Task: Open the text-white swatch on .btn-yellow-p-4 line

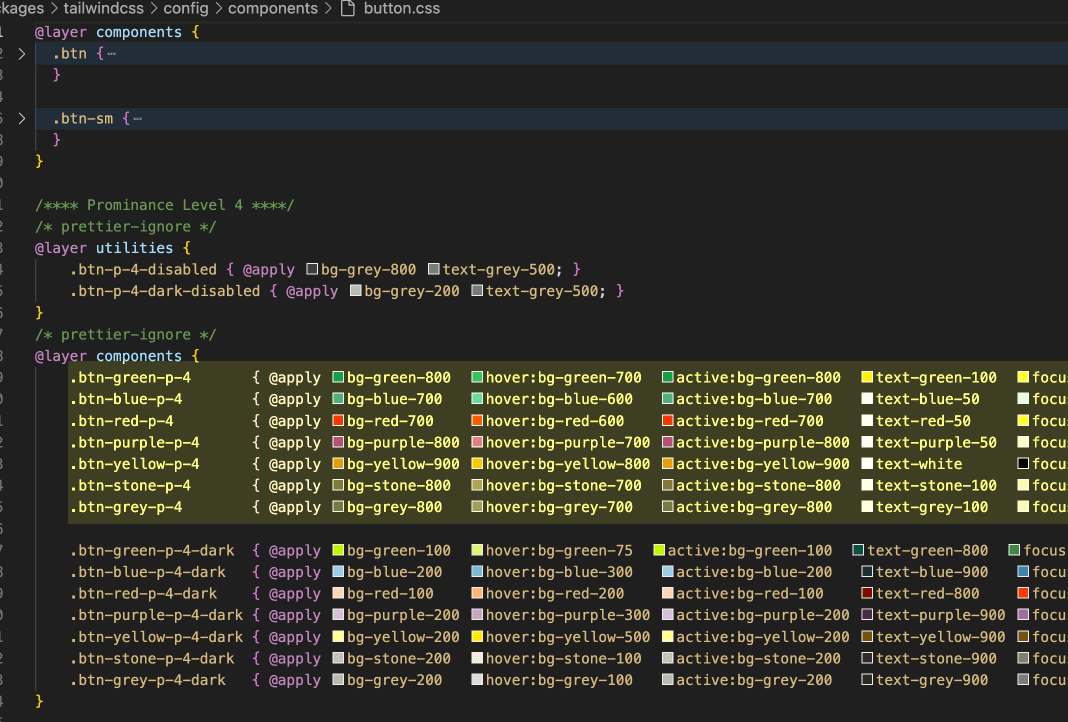Action: pos(867,464)
